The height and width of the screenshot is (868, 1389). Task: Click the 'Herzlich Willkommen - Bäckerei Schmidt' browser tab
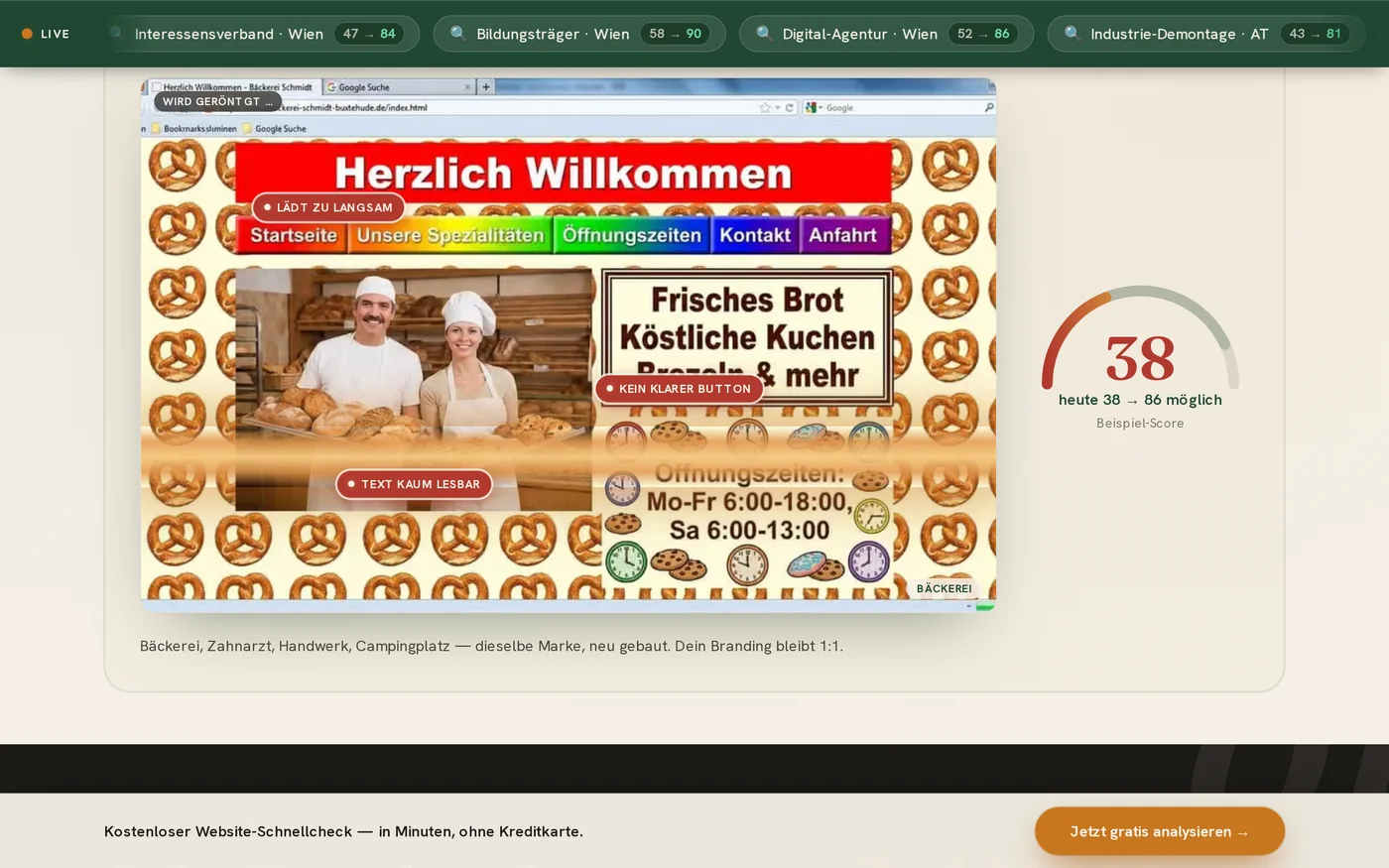click(x=236, y=87)
